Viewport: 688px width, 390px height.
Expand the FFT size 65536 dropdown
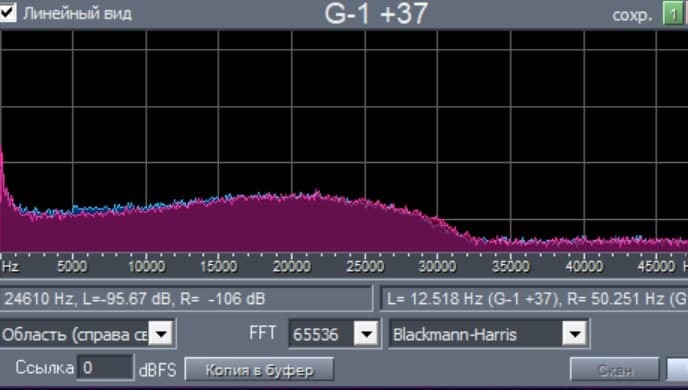pyautogui.click(x=366, y=335)
